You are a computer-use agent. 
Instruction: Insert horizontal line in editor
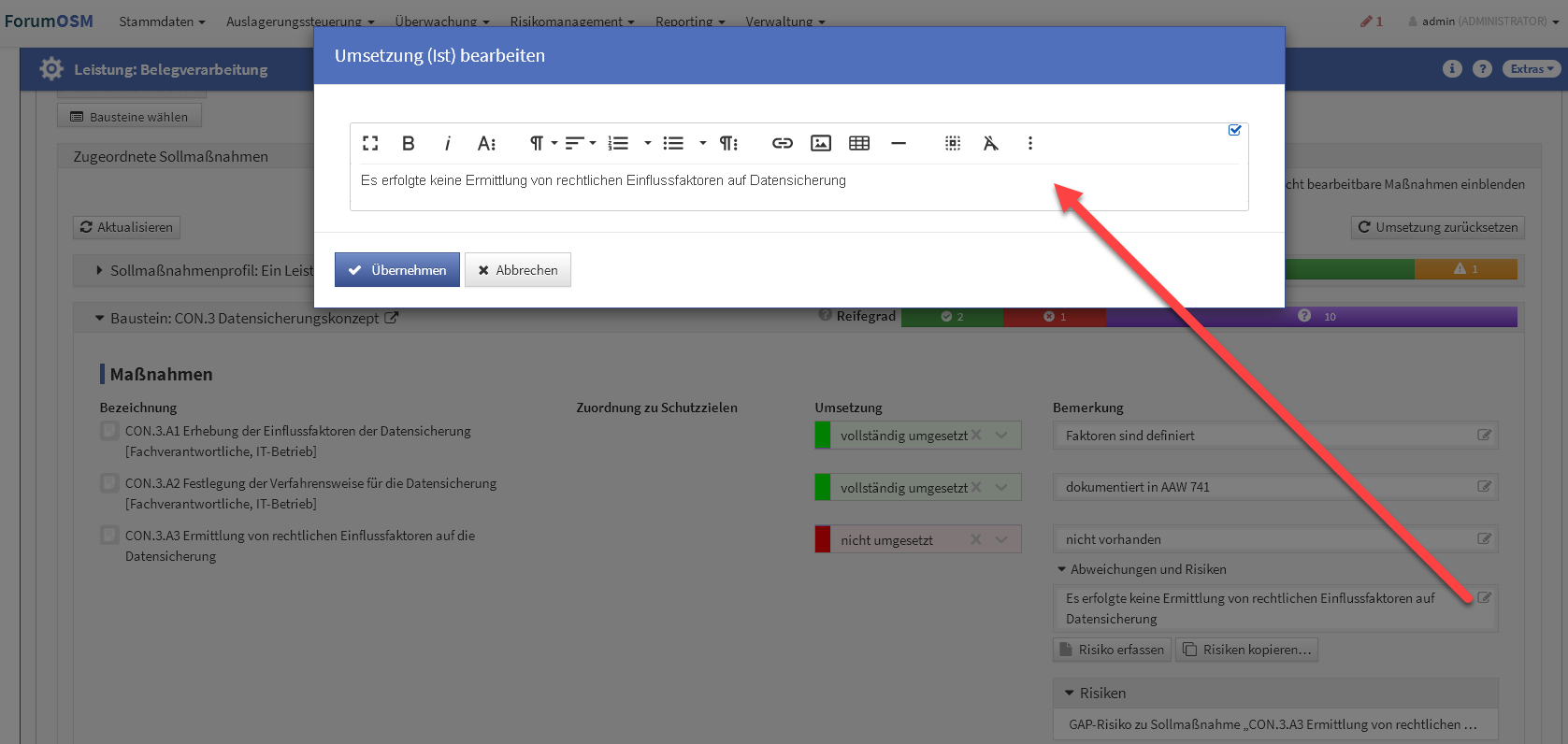(898, 143)
